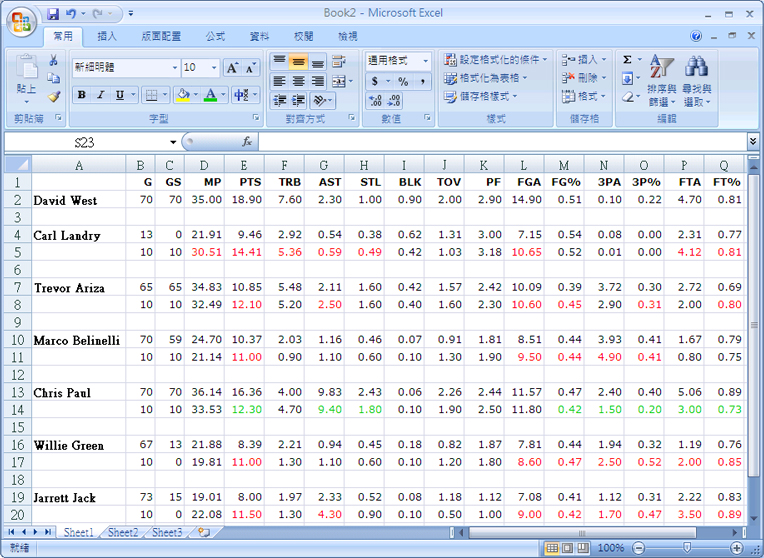This screenshot has height=558, width=764.
Task: Open the Sheet2 worksheet tab
Action: (x=123, y=533)
